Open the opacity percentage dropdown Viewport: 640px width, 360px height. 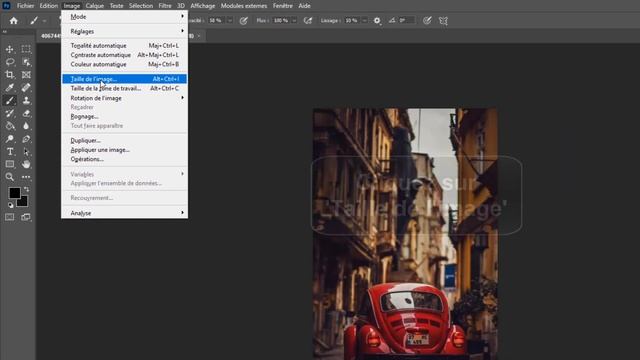[x=230, y=20]
